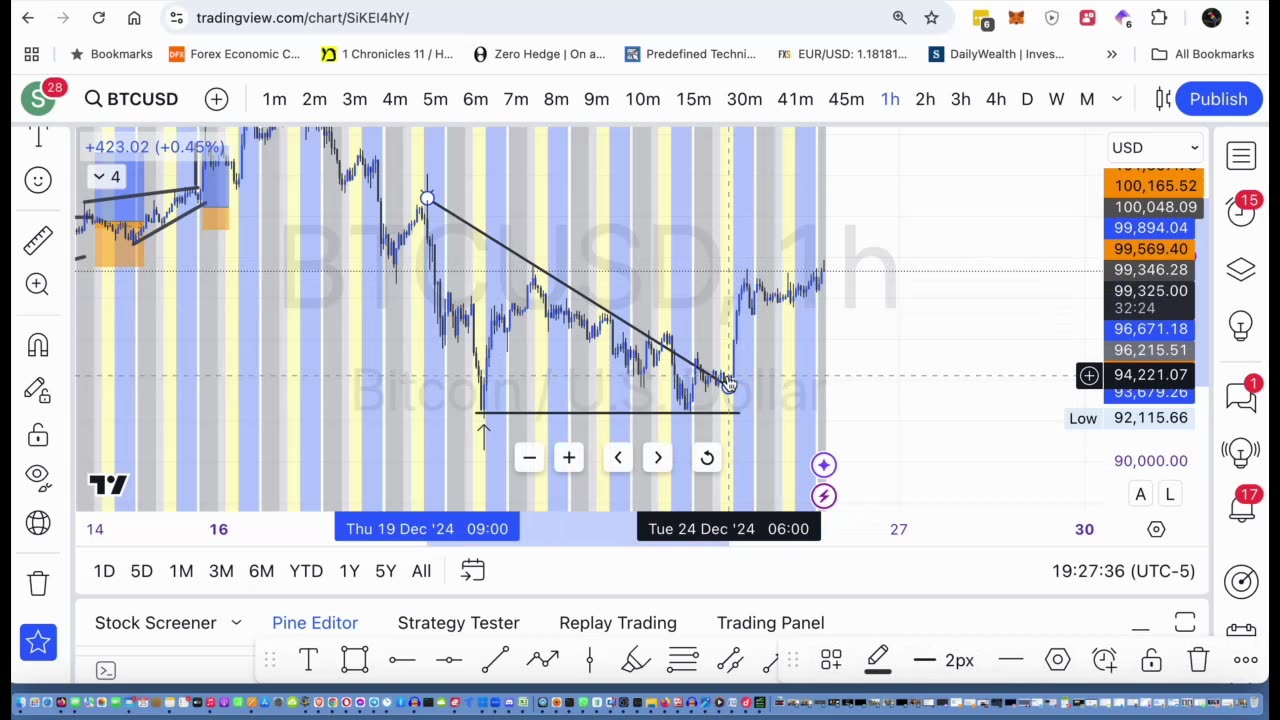The width and height of the screenshot is (1280, 720).
Task: Expand the timeframe list chevron after M
Action: pyautogui.click(x=1117, y=99)
